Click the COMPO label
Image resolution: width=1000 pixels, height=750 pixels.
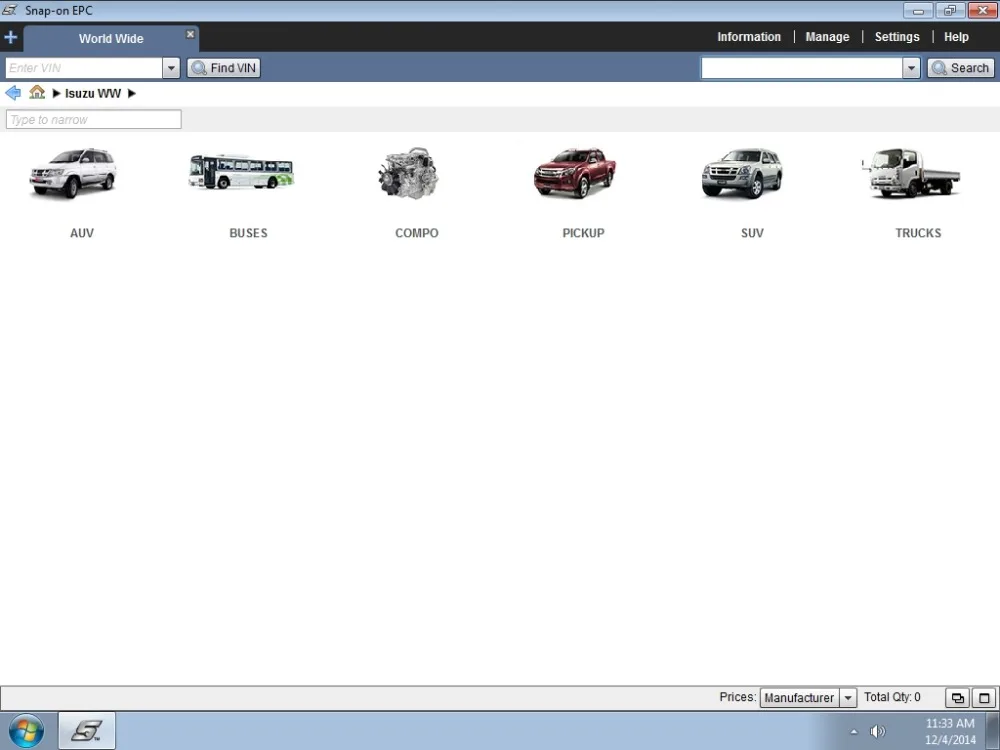pos(416,233)
